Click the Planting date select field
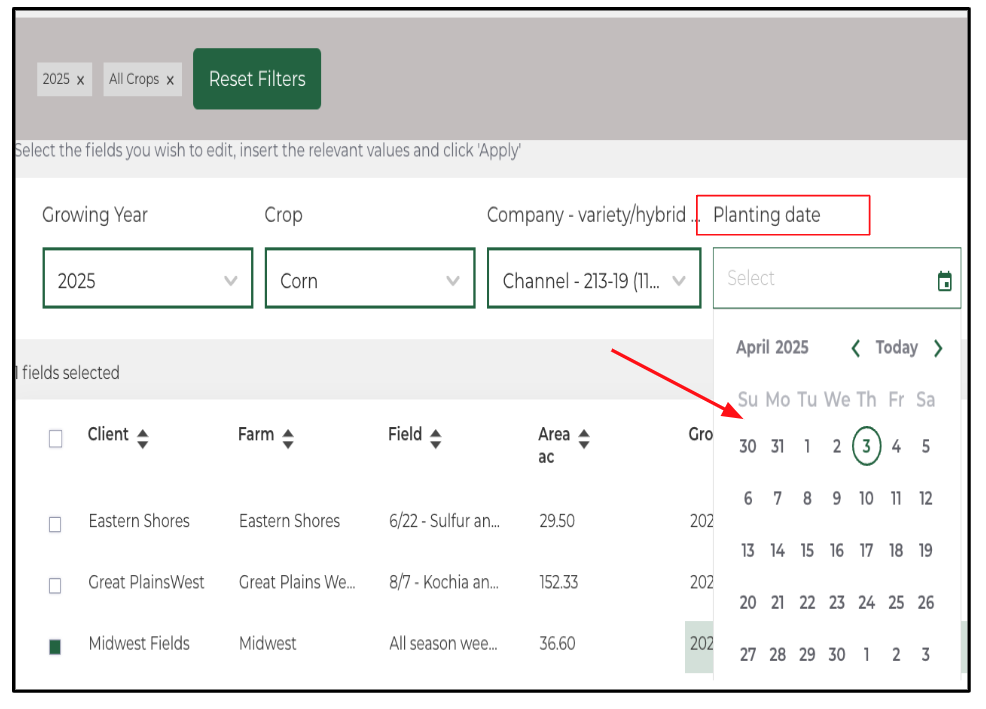Viewport: 986px width, 709px height. click(x=820, y=279)
